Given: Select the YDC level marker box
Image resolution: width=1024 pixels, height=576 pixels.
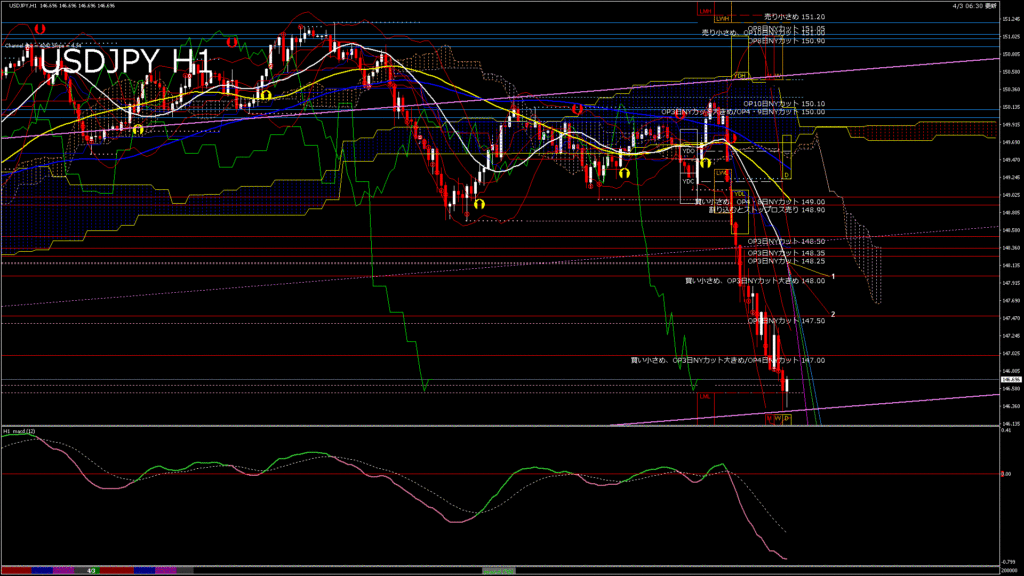Looking at the screenshot, I should 687,182.
